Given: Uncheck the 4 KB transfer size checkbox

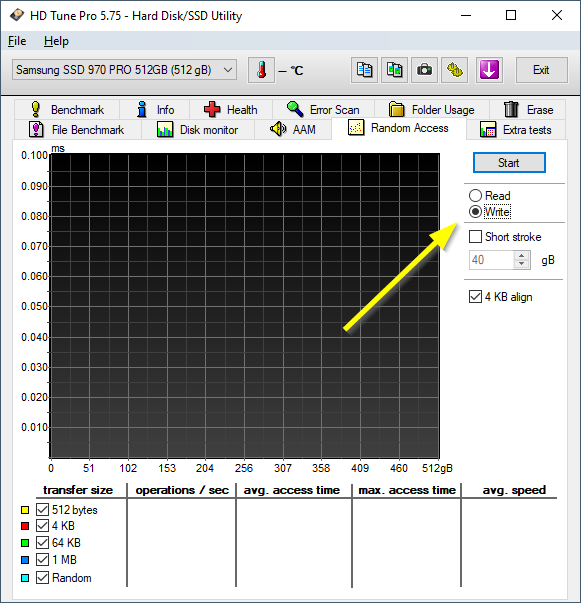Looking at the screenshot, I should (42, 525).
